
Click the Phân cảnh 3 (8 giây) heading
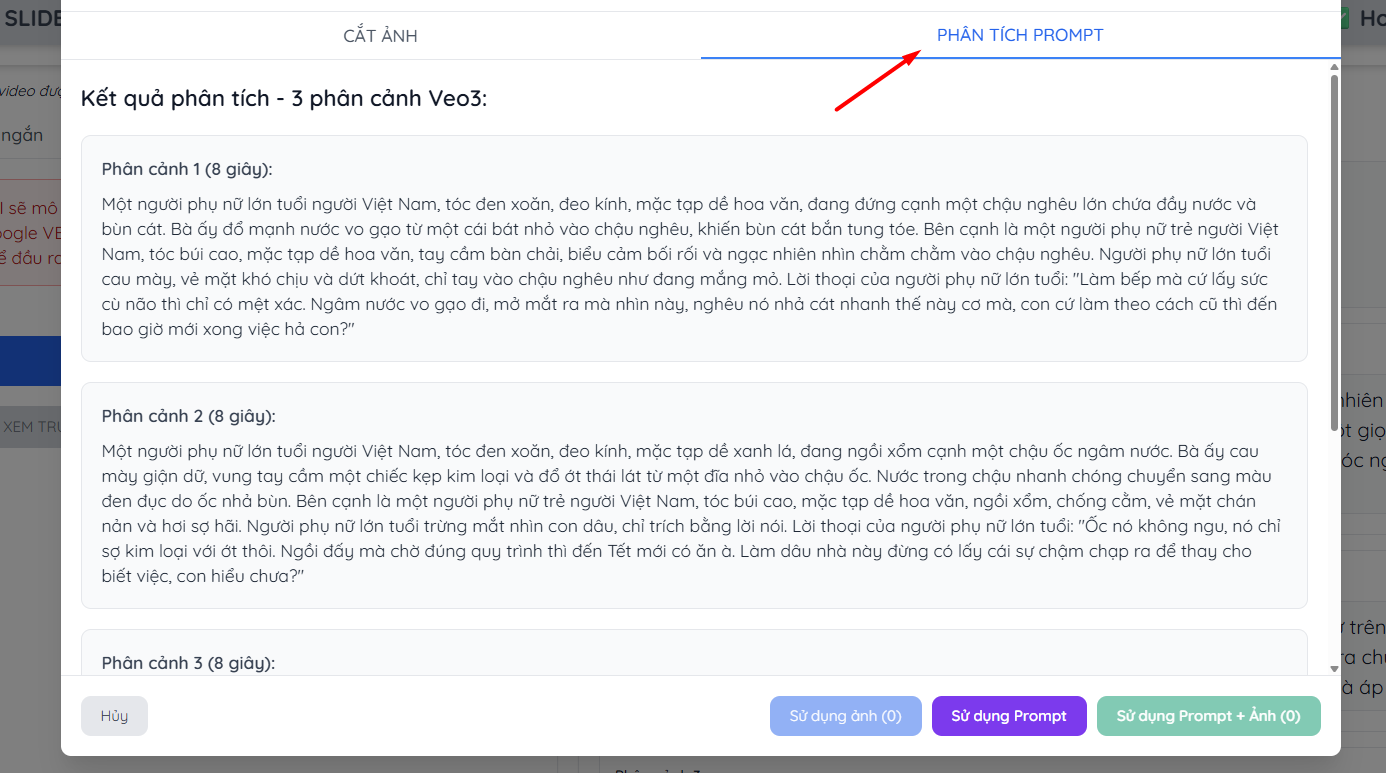tap(188, 663)
